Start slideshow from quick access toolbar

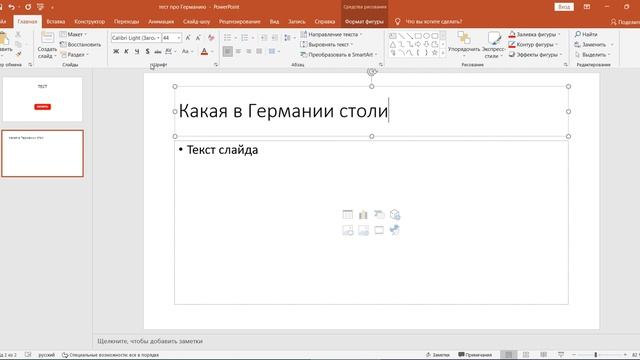[40, 7]
